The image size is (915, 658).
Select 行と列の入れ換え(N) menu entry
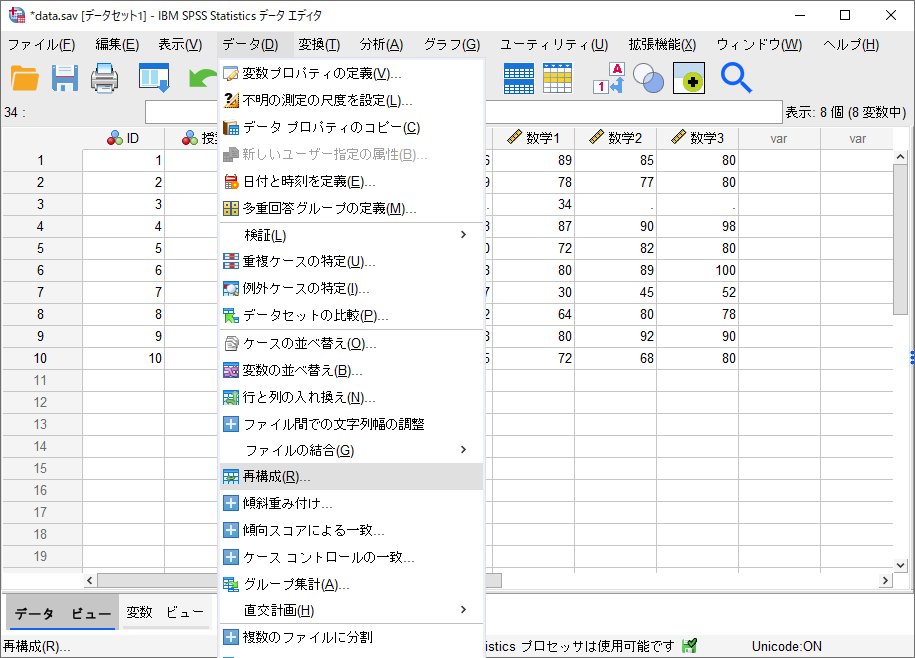tap(351, 397)
